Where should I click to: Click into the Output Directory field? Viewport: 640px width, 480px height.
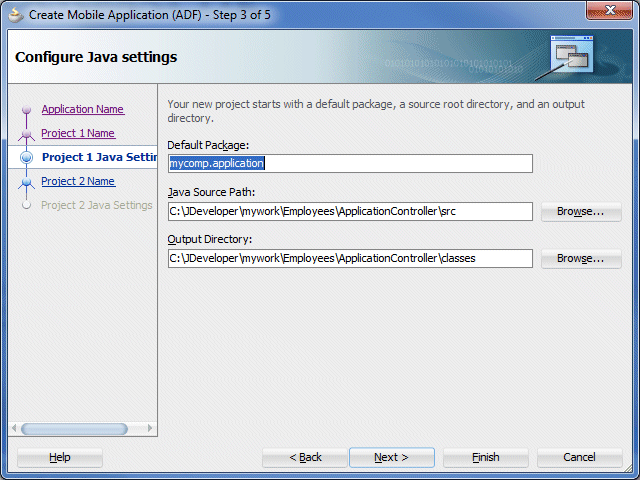point(350,258)
